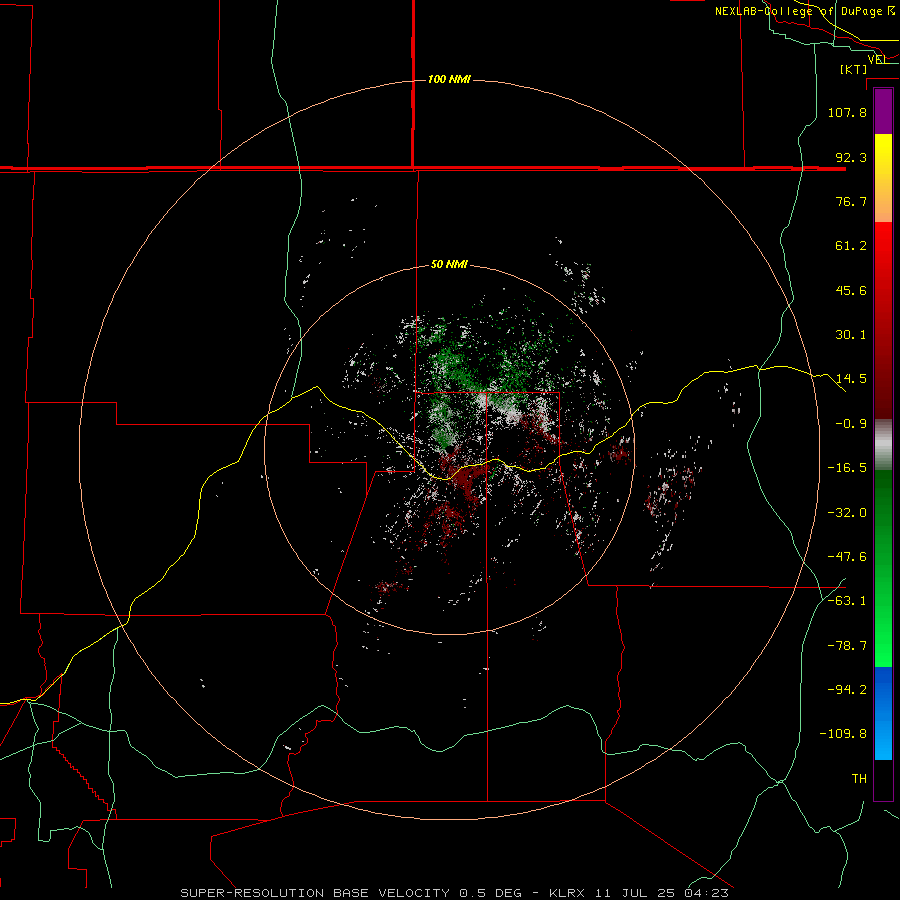The height and width of the screenshot is (900, 900).
Task: Click the 14.5 scale value
Action: pos(851,379)
